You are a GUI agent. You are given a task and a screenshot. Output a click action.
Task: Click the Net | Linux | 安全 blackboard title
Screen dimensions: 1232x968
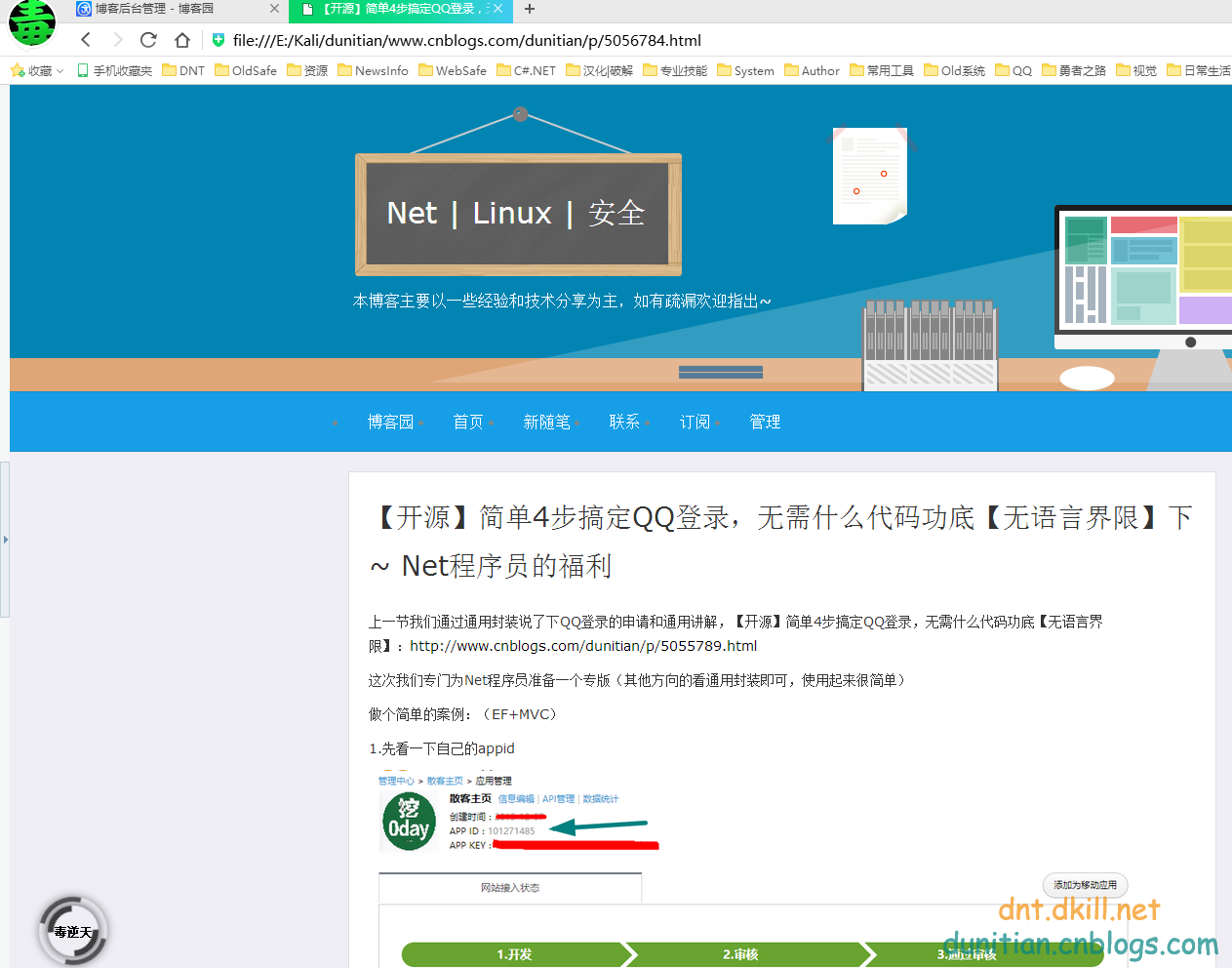(516, 213)
